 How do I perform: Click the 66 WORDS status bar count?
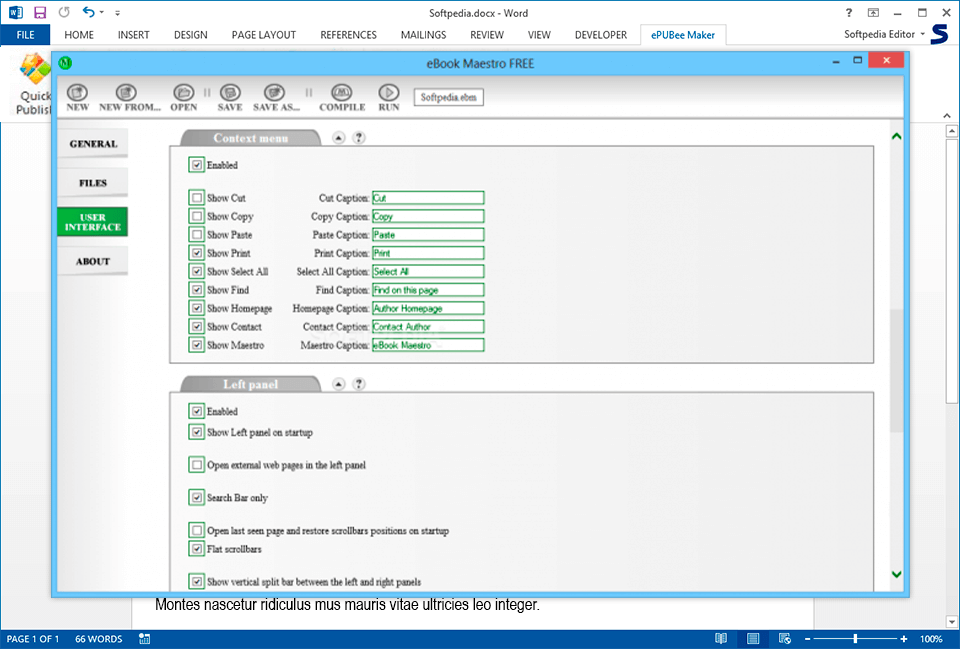[x=99, y=639]
